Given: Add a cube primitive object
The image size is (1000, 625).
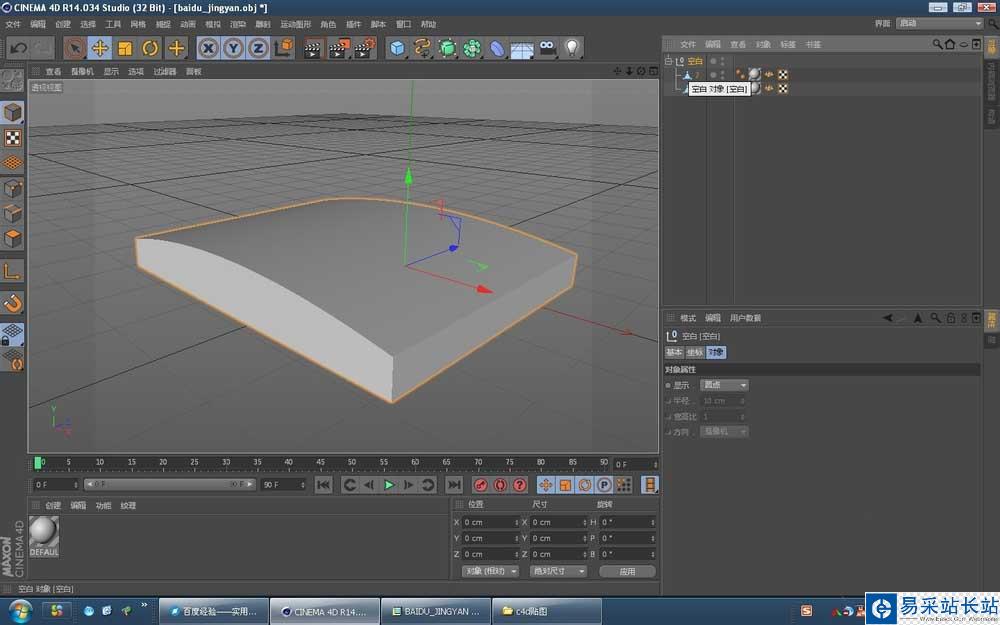Looking at the screenshot, I should pyautogui.click(x=397, y=47).
